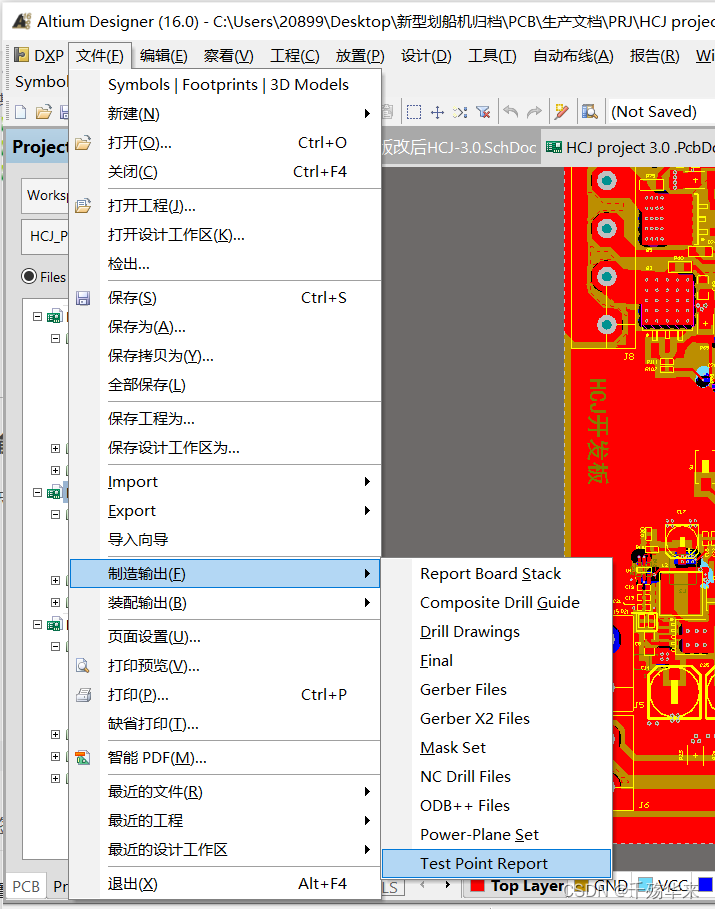This screenshot has width=715, height=909.
Task: Click the Altium Designer title bar logo
Action: (21, 21)
